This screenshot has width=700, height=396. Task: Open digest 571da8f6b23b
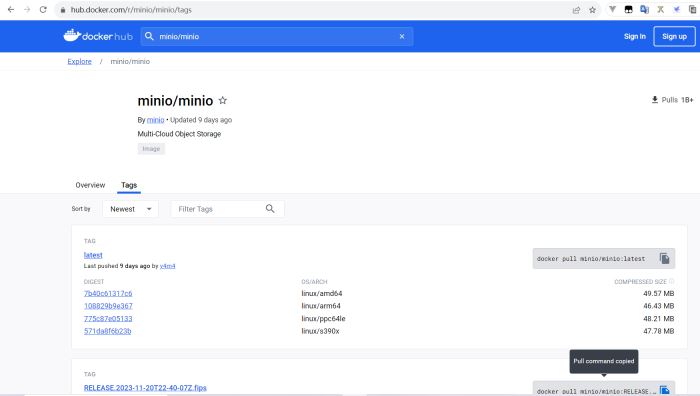pyautogui.click(x=108, y=331)
